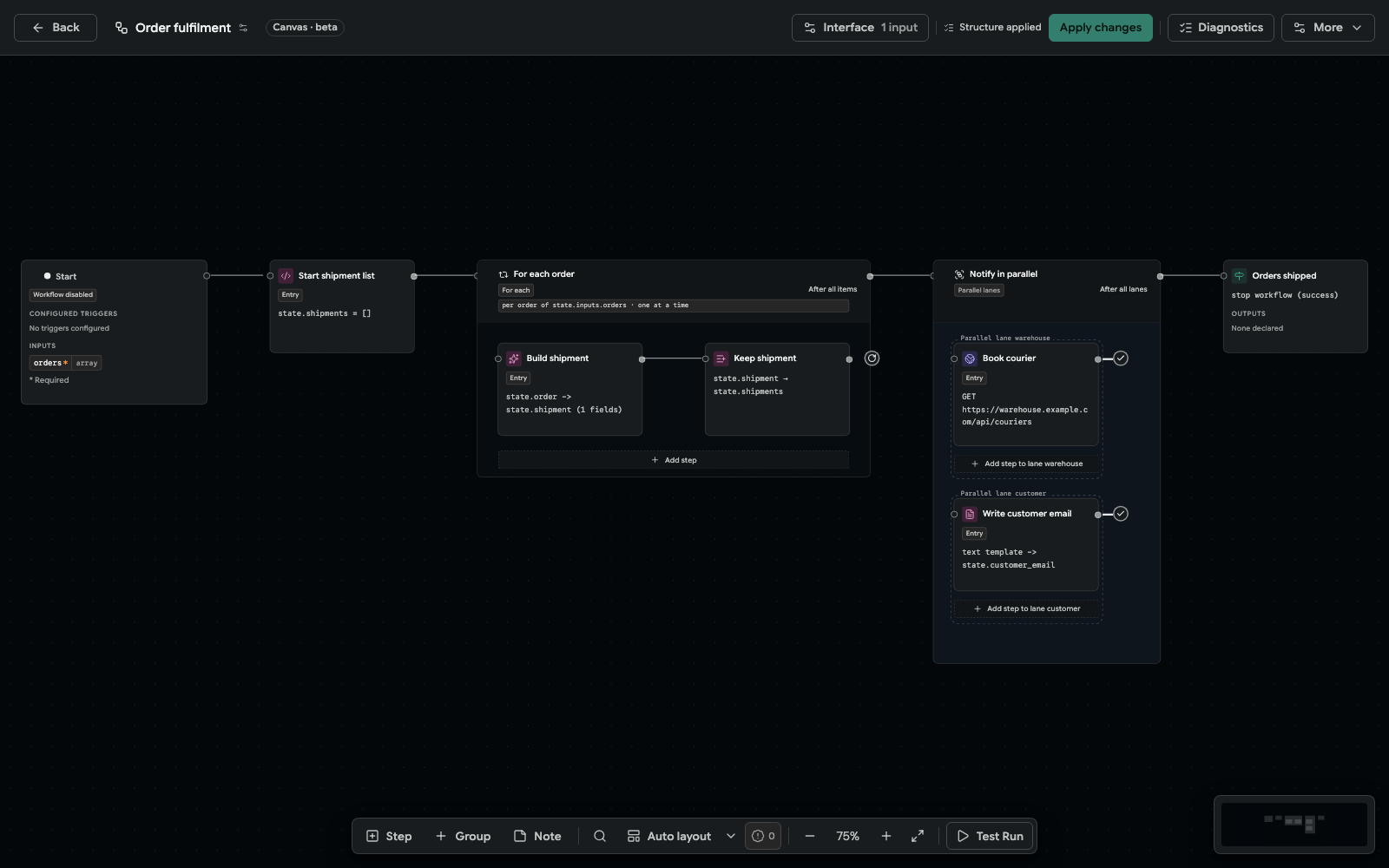
Task: Click the orders array input chip
Action: tap(66, 363)
